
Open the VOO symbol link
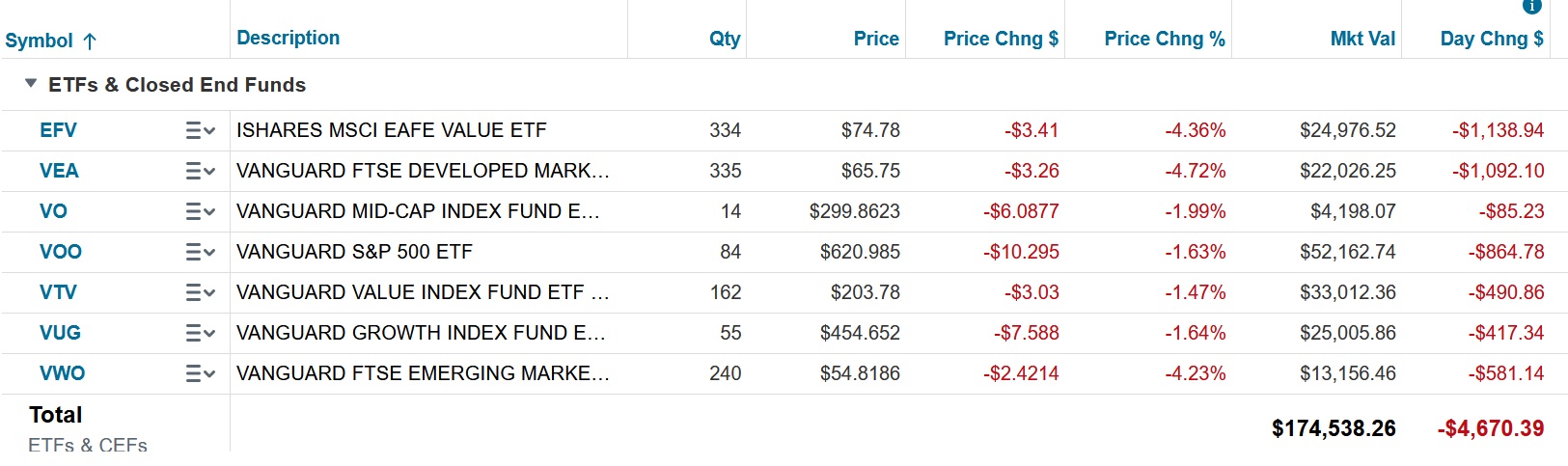coord(61,252)
